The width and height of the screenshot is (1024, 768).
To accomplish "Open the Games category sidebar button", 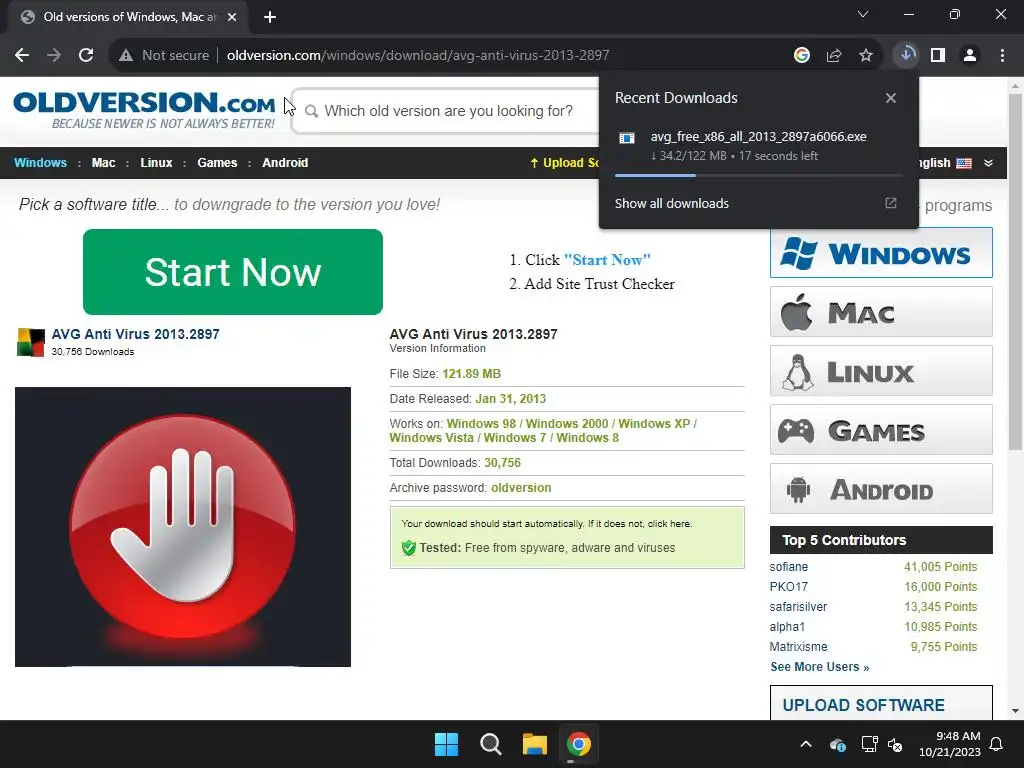I will point(881,430).
